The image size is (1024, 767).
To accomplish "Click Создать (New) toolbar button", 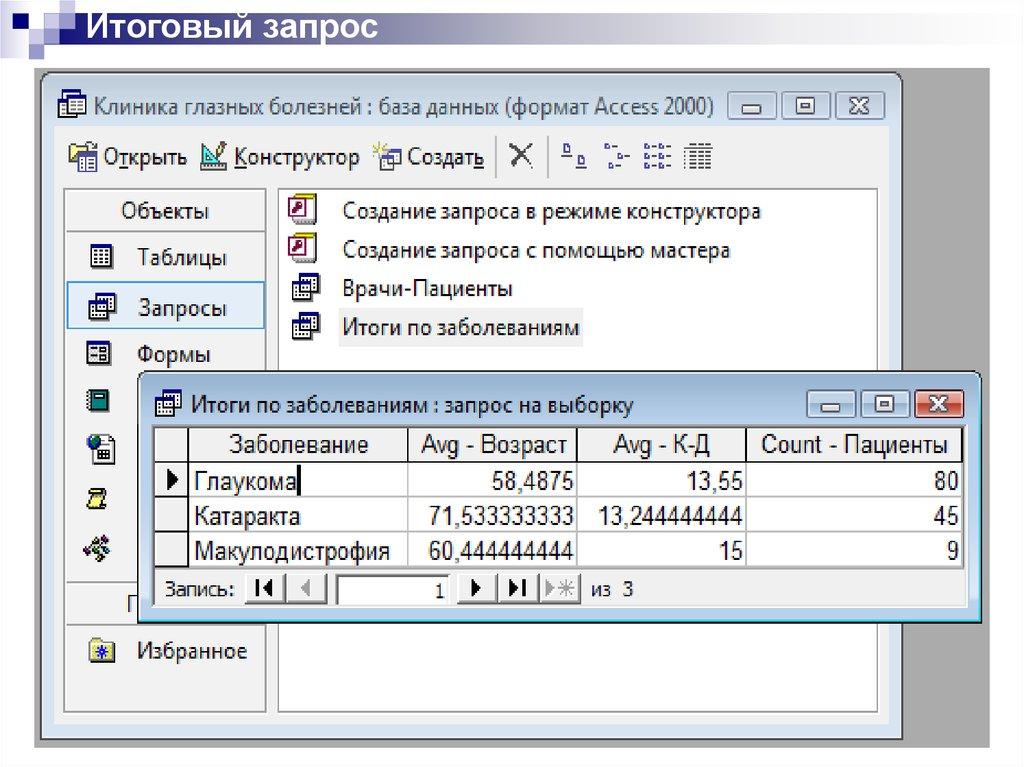I will click(429, 157).
